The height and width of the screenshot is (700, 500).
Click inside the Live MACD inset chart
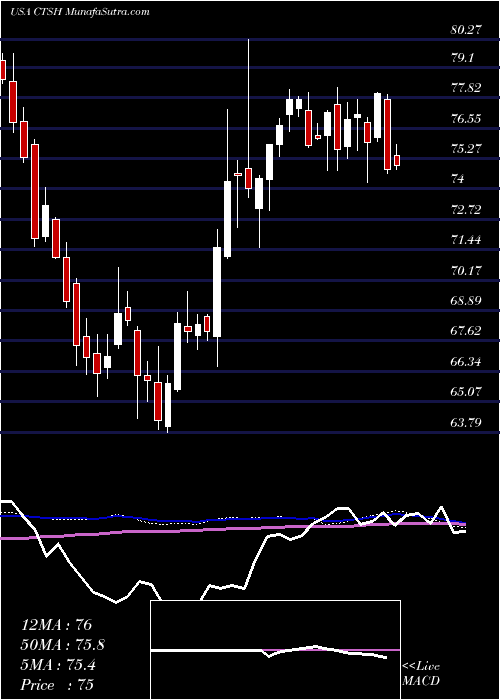click(275, 650)
